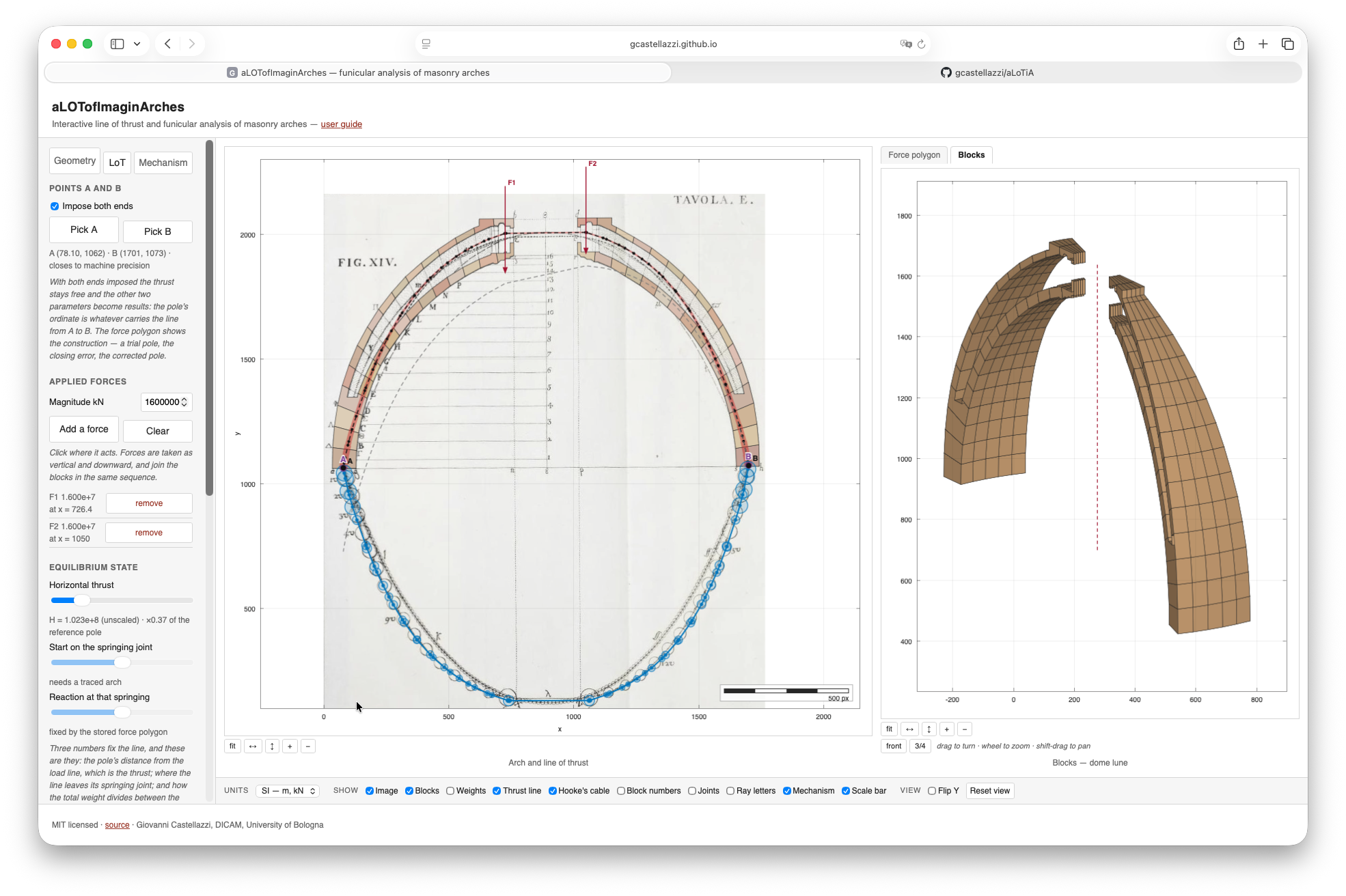Go back with Safari's back arrow
1346x896 pixels.
tap(167, 44)
